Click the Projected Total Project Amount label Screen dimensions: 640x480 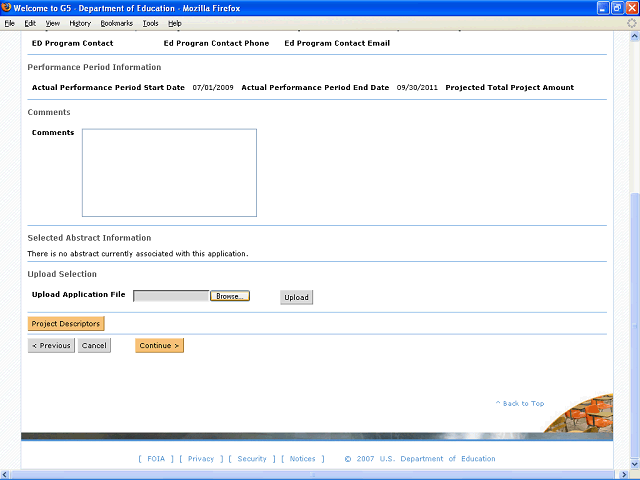(509, 87)
